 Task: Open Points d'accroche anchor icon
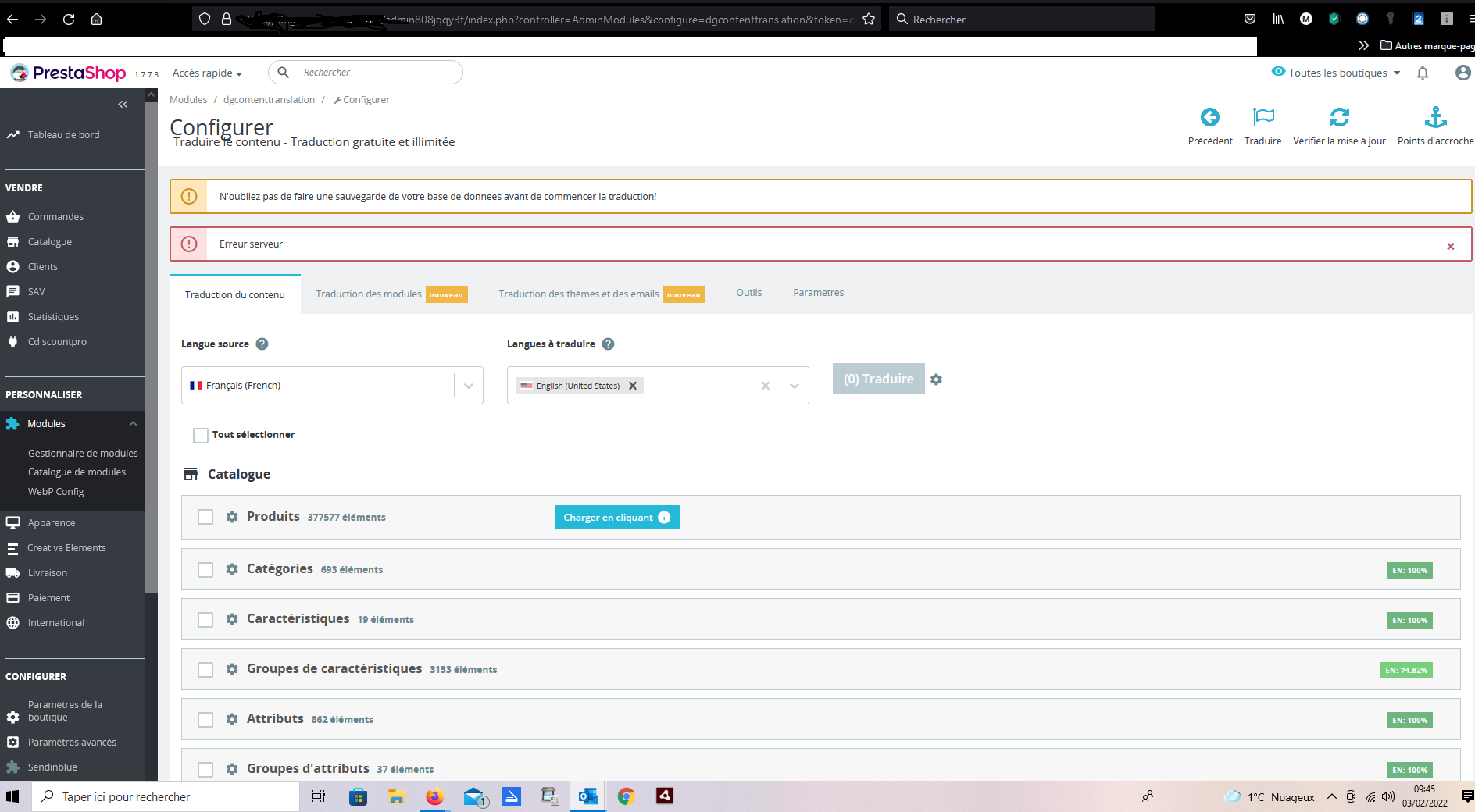click(1436, 117)
